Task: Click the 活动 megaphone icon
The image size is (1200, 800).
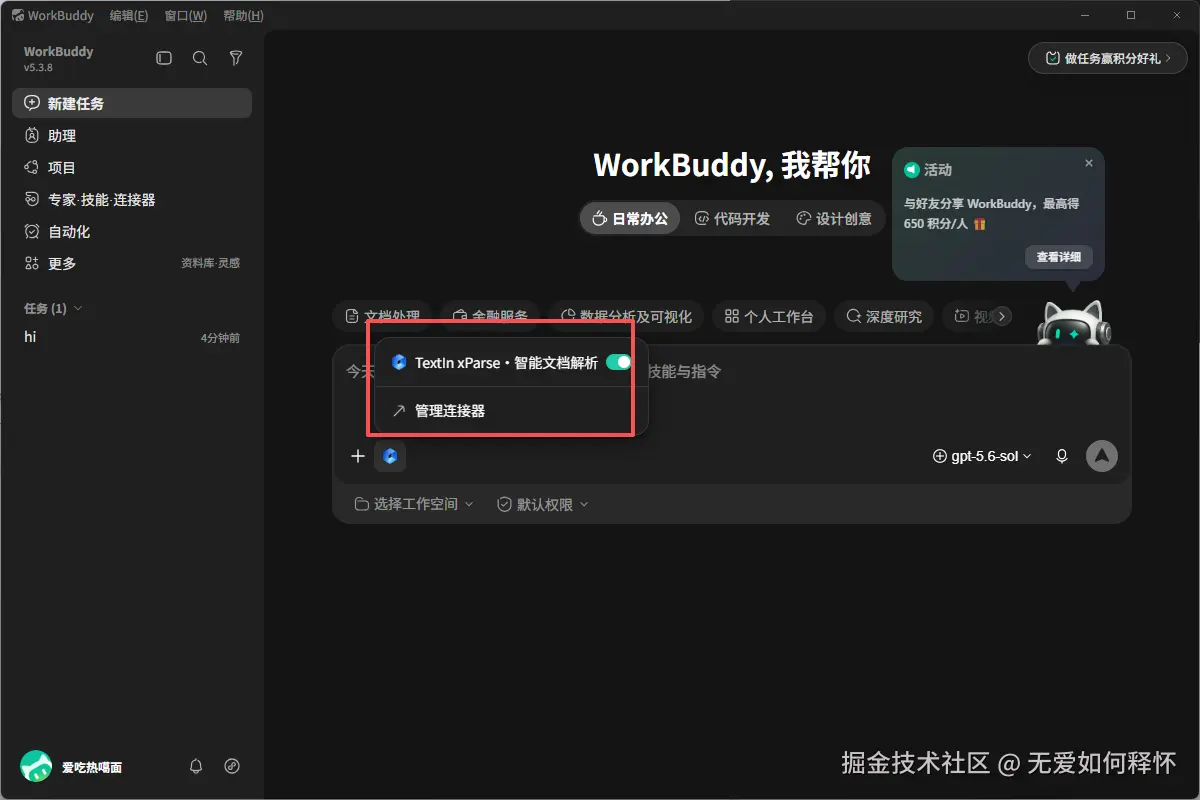Action: click(911, 170)
